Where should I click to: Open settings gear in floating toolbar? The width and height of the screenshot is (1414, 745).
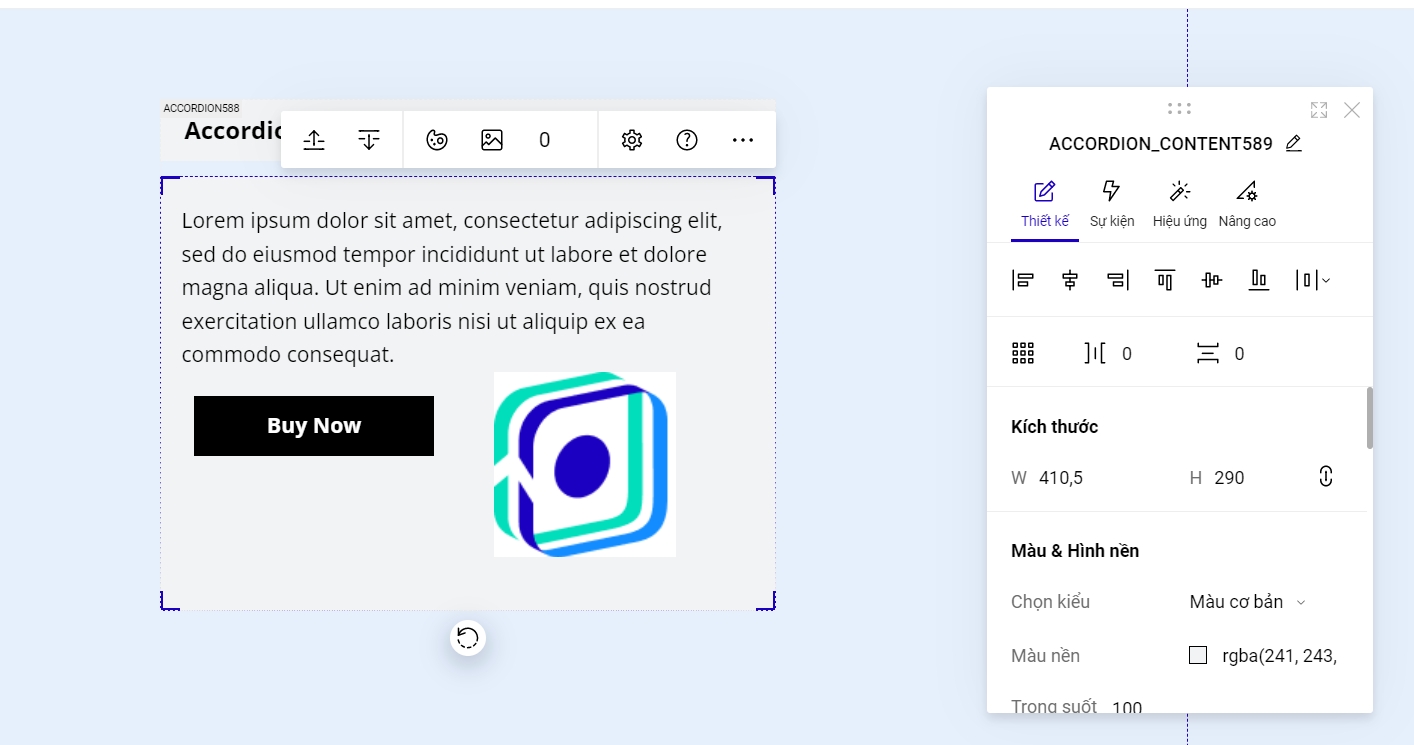click(x=631, y=140)
